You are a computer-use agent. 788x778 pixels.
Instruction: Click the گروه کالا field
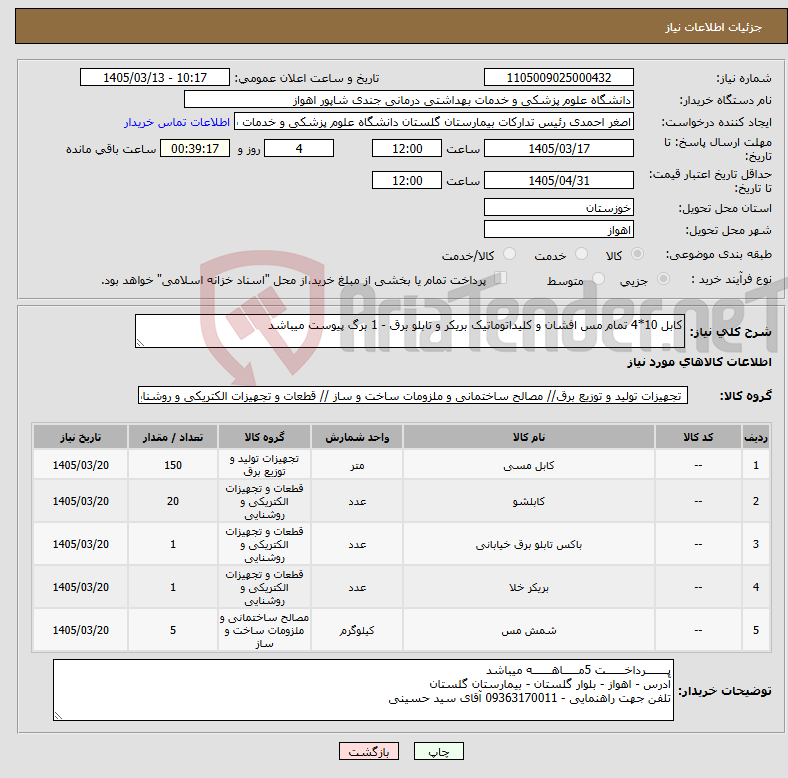tap(413, 395)
